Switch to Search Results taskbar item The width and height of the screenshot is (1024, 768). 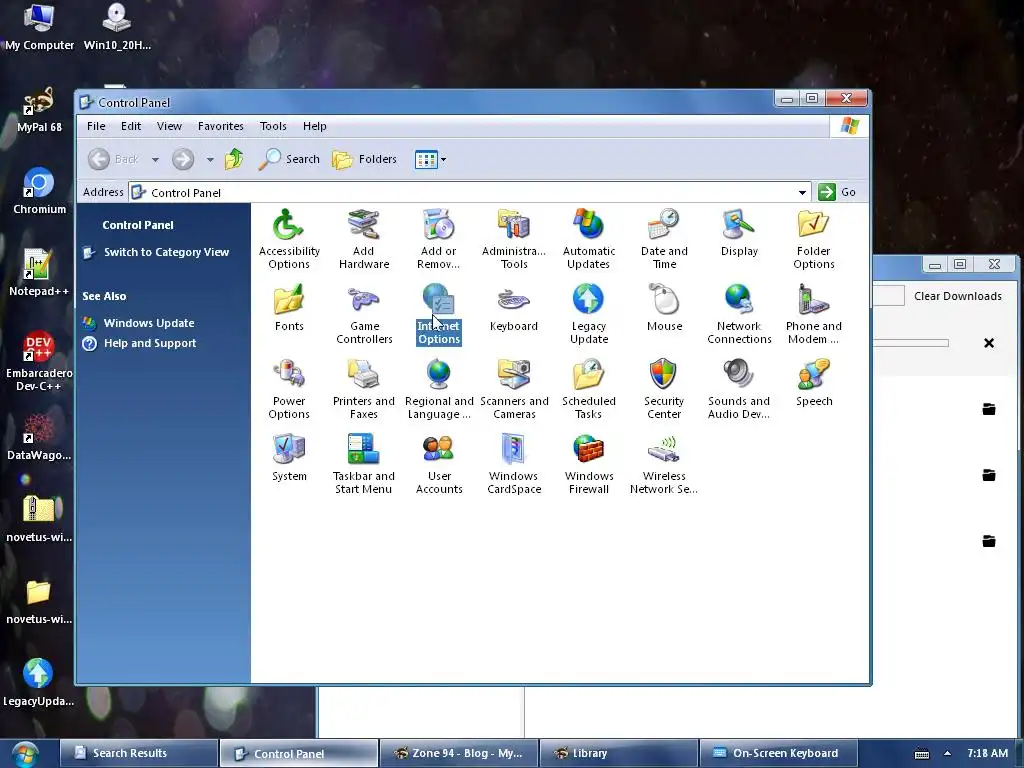[138, 753]
